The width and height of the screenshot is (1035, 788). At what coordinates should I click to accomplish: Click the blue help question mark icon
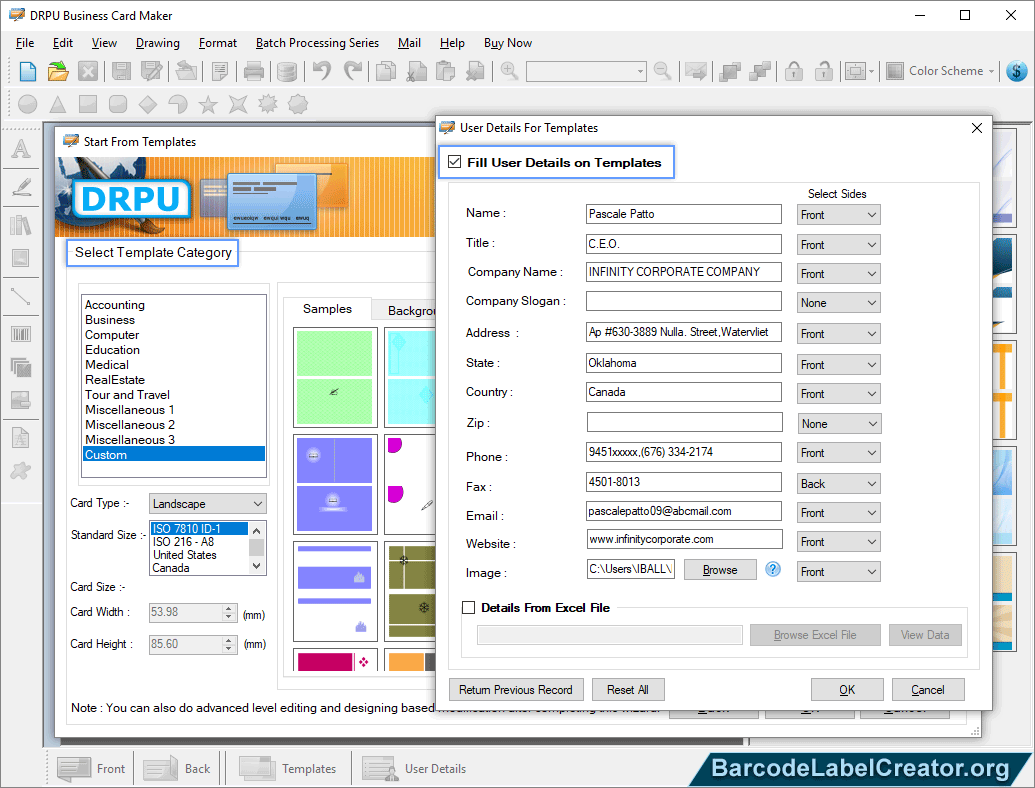(773, 569)
